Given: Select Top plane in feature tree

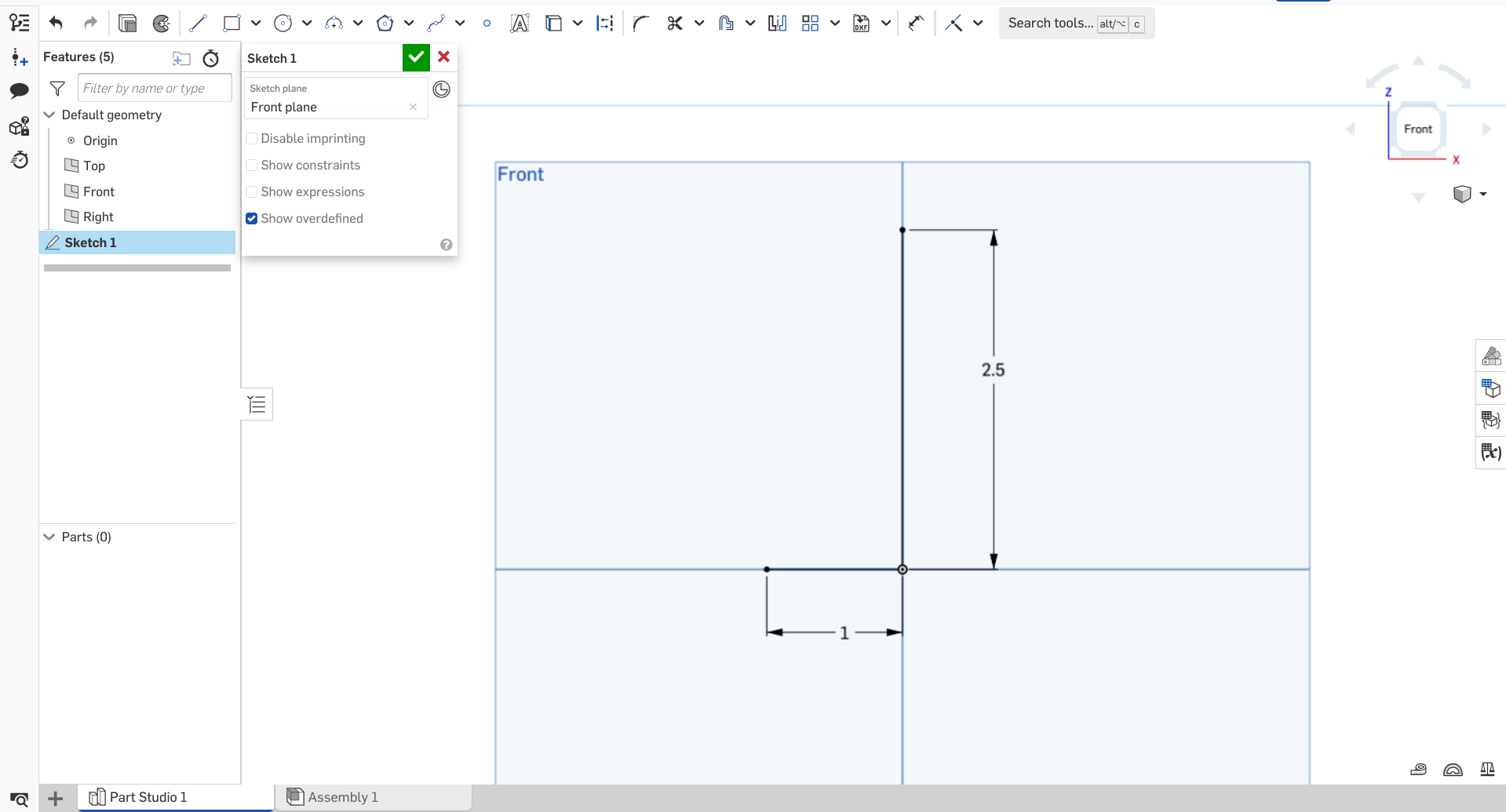Looking at the screenshot, I should pyautogui.click(x=94, y=166).
